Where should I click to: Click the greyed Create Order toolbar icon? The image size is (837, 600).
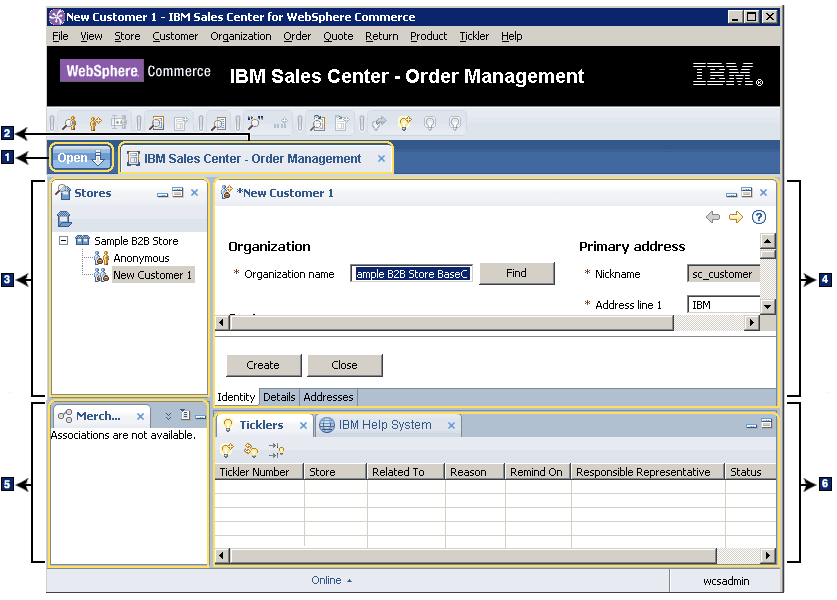[x=181, y=123]
